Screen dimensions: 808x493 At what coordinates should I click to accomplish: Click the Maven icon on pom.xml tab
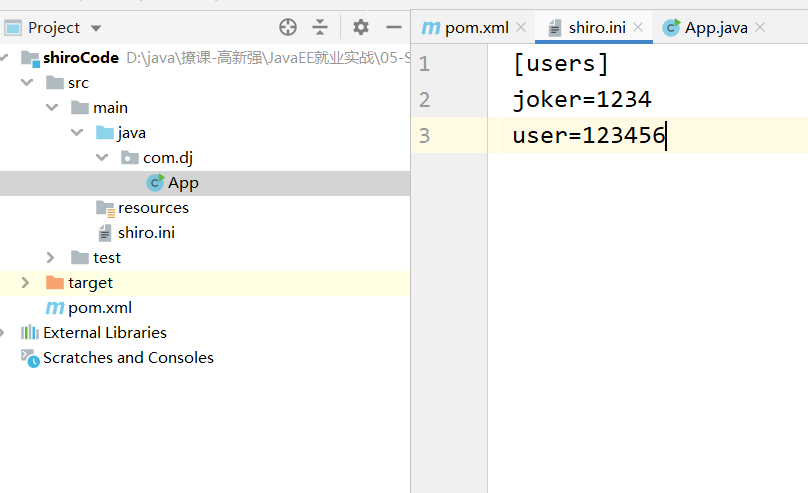coord(431,27)
